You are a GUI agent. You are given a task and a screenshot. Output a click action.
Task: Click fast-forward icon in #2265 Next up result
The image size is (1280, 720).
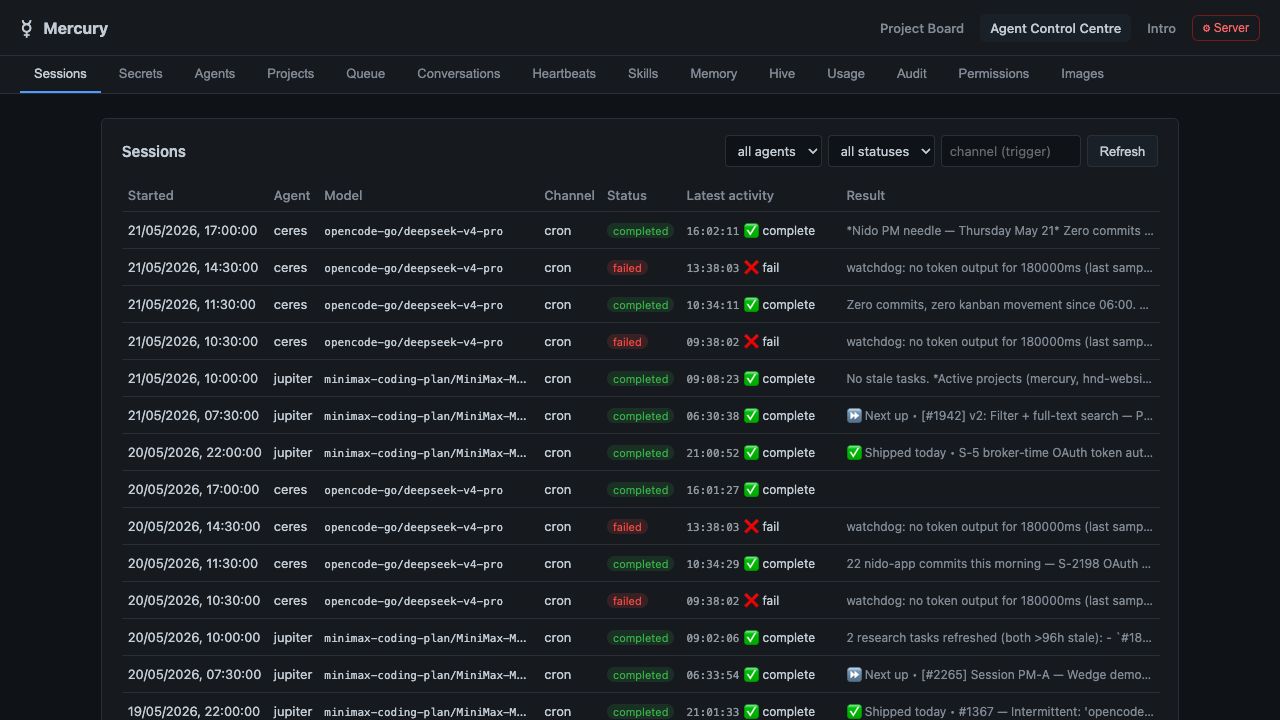click(854, 674)
